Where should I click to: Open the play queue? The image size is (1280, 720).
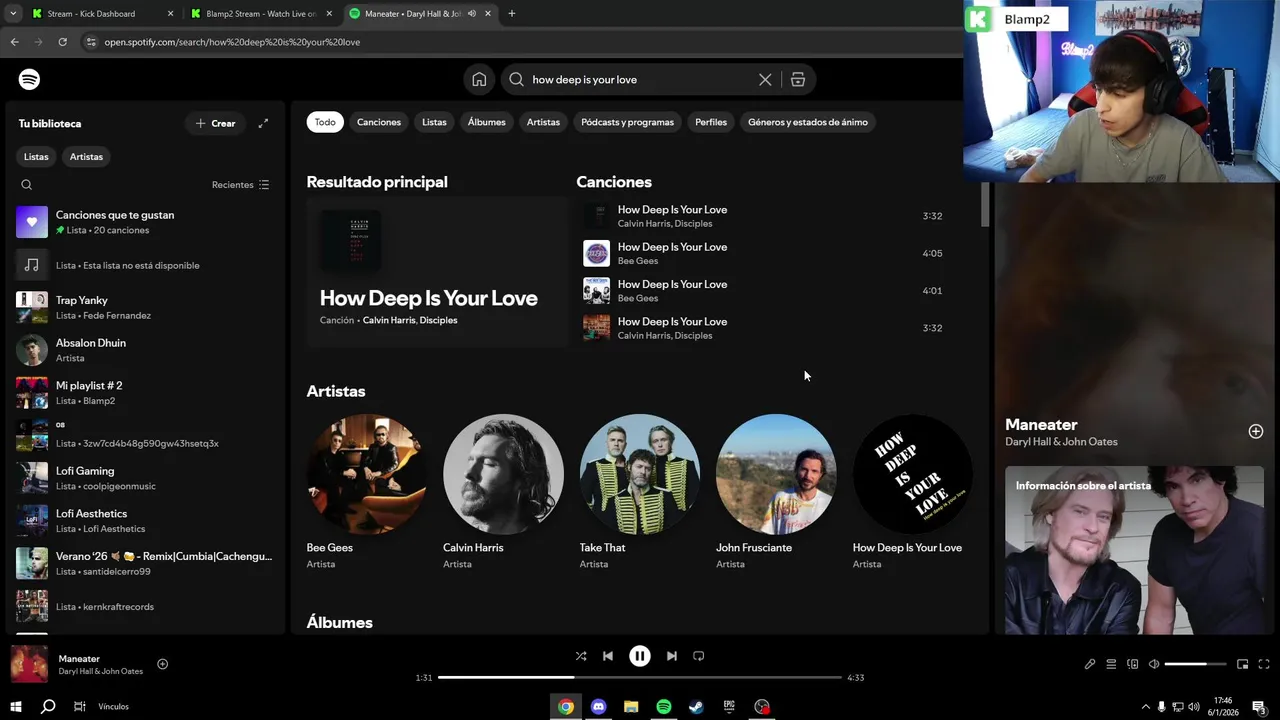point(1111,664)
